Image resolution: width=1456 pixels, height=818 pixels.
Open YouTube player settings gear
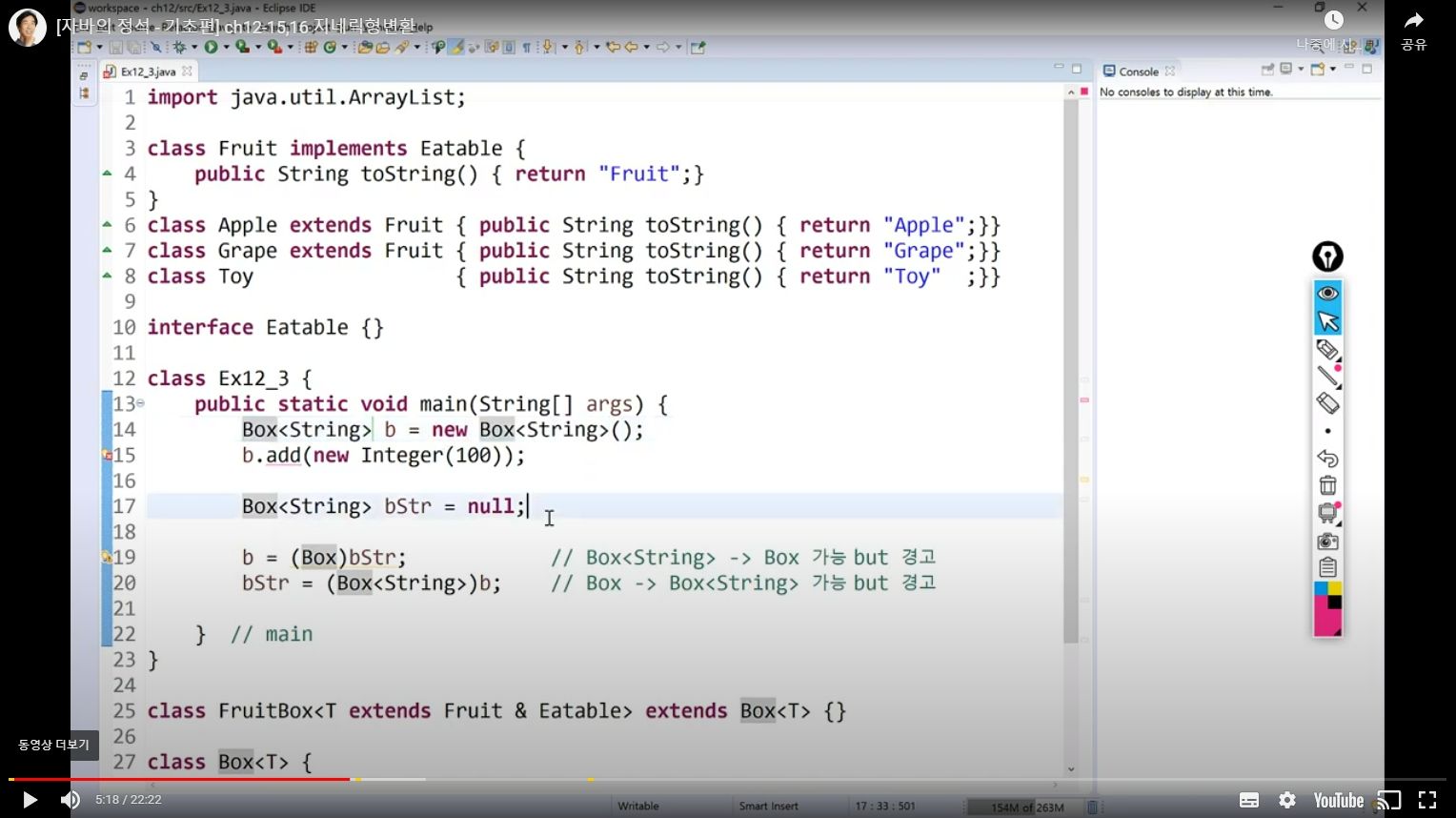[x=1287, y=800]
